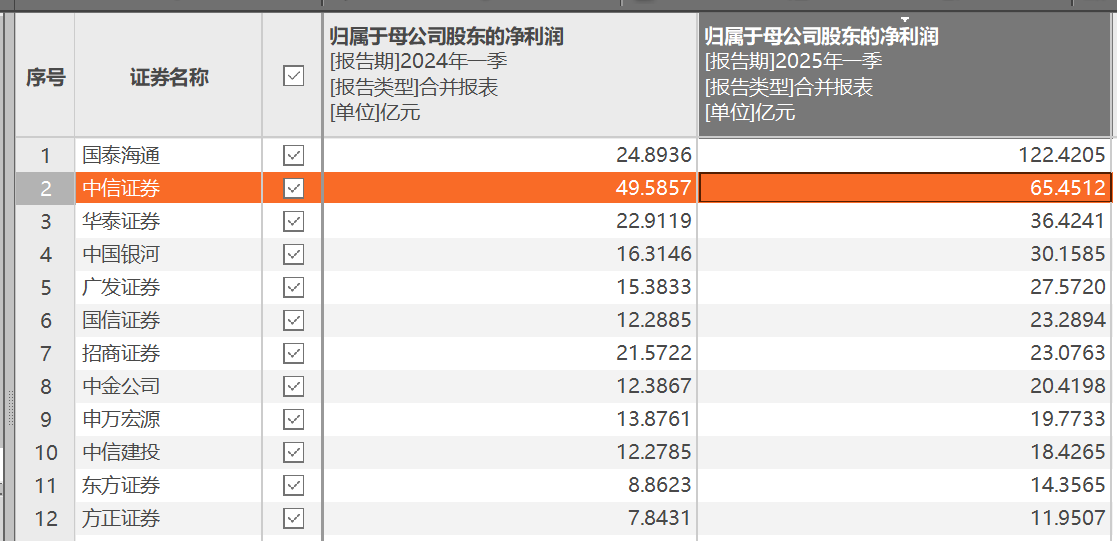Untick the 中金公司 checkbox
This screenshot has width=1117, height=541.
click(293, 386)
